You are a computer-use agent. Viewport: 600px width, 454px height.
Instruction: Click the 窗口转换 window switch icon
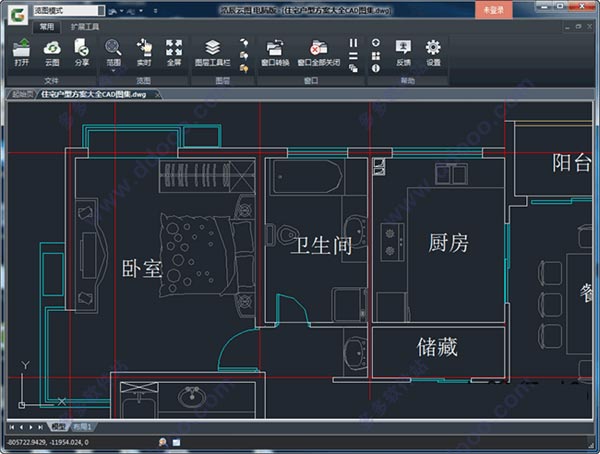(x=275, y=53)
